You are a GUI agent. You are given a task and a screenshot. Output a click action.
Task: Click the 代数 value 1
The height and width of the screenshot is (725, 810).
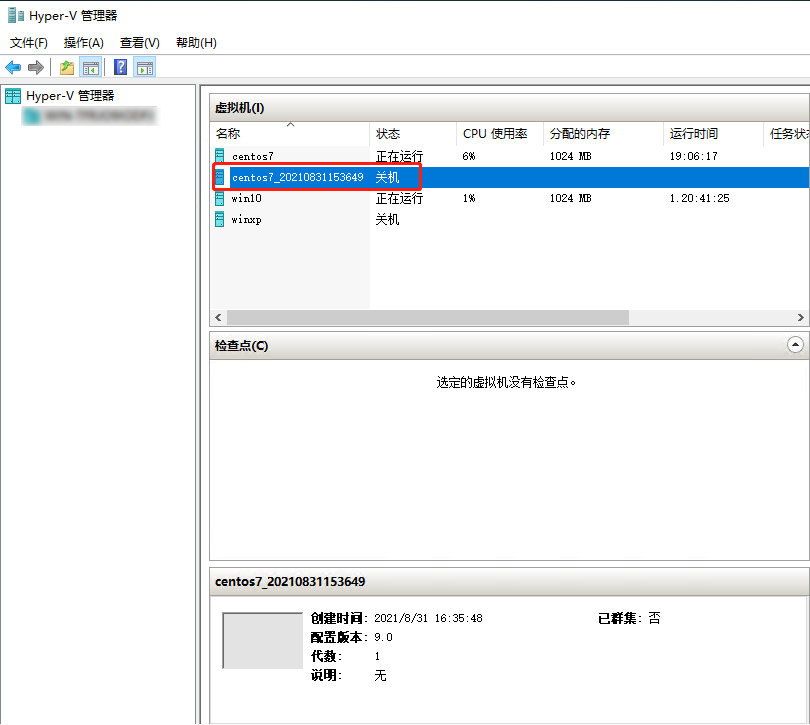377,656
